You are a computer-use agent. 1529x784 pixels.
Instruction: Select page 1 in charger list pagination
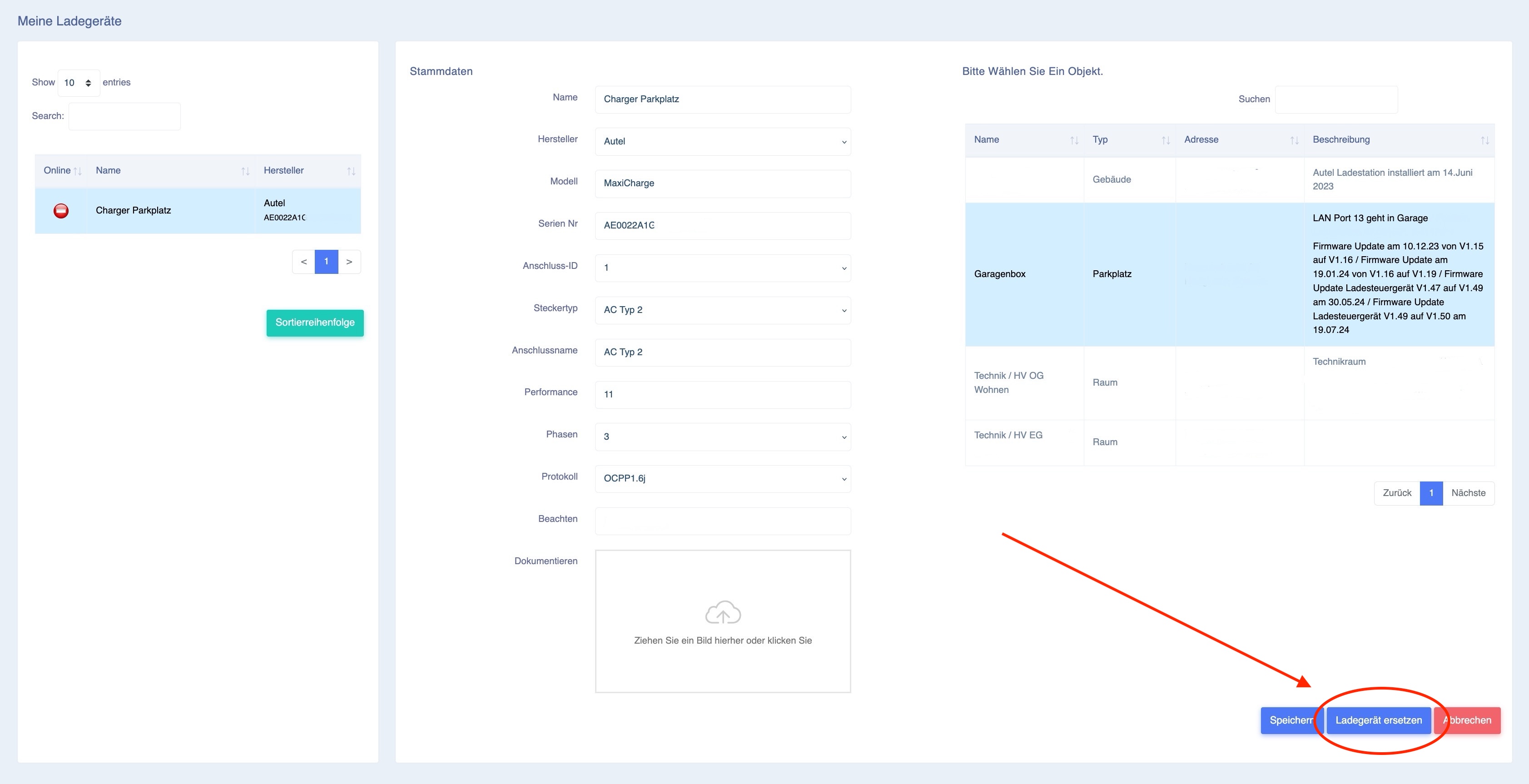point(327,262)
